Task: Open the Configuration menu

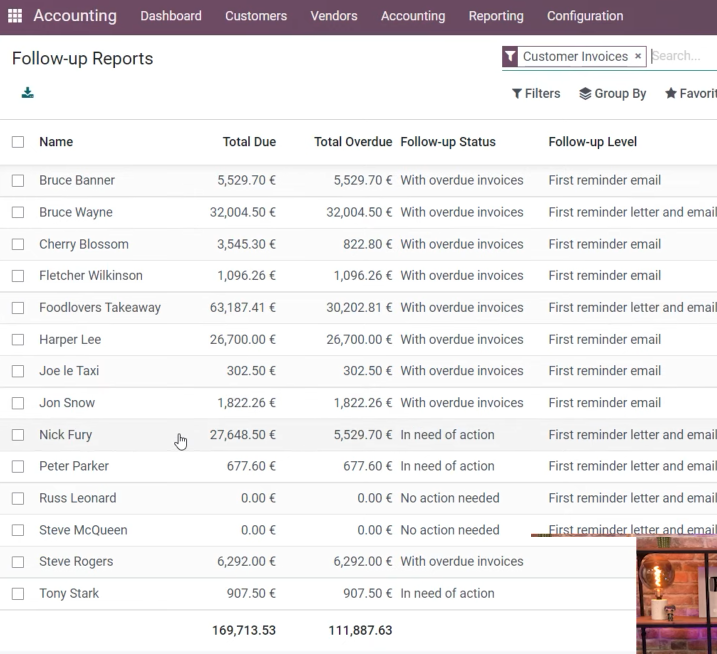Action: (585, 16)
